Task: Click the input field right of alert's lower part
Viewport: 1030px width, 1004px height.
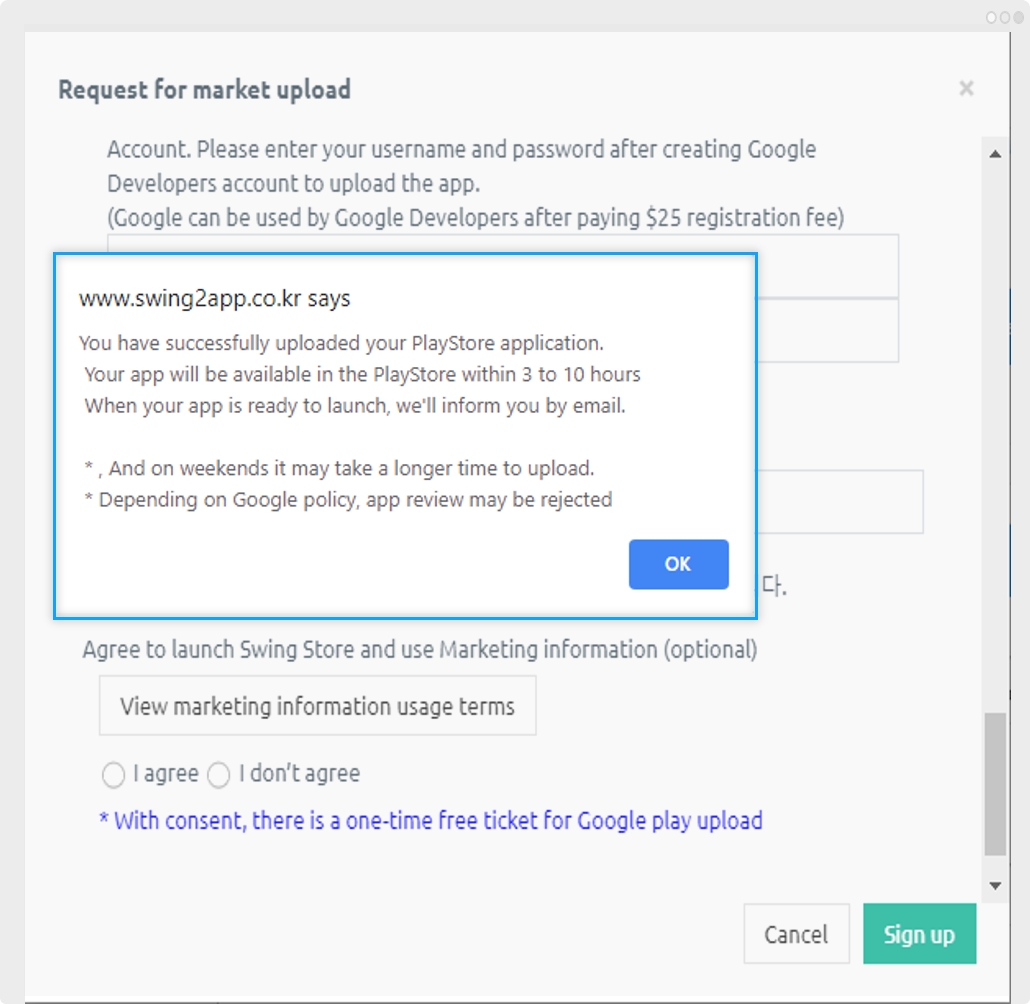Action: tap(840, 501)
